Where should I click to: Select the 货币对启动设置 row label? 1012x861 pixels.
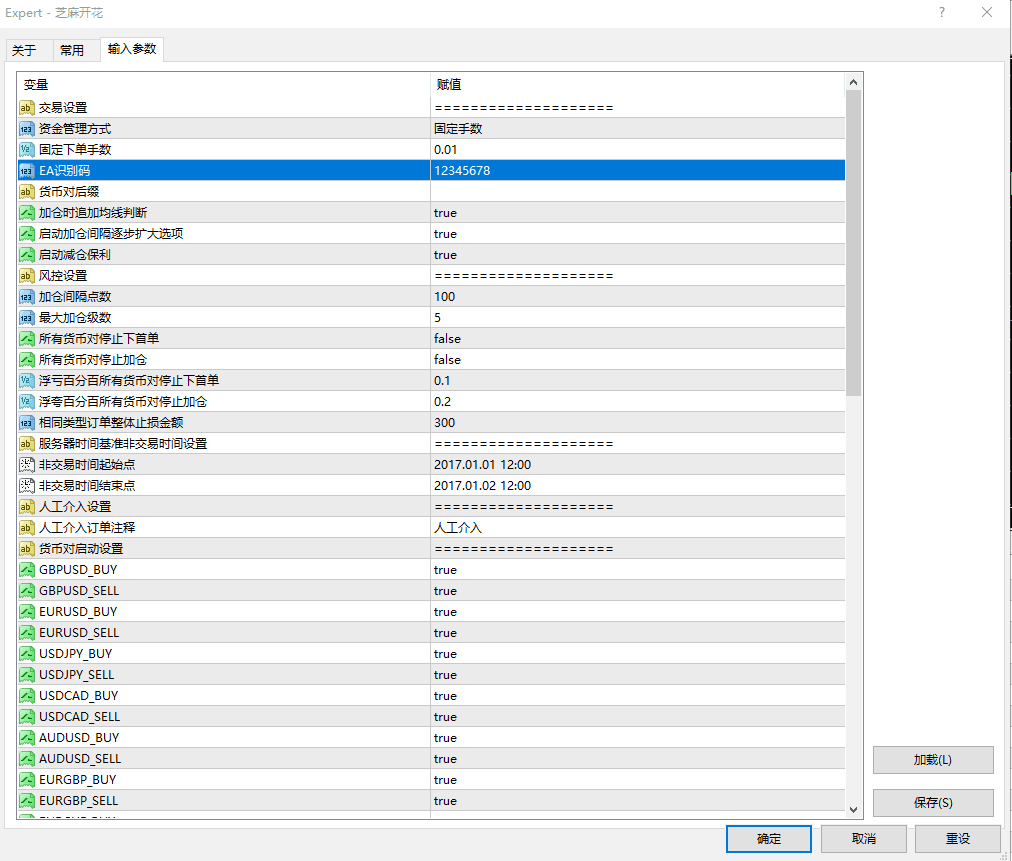[81, 549]
